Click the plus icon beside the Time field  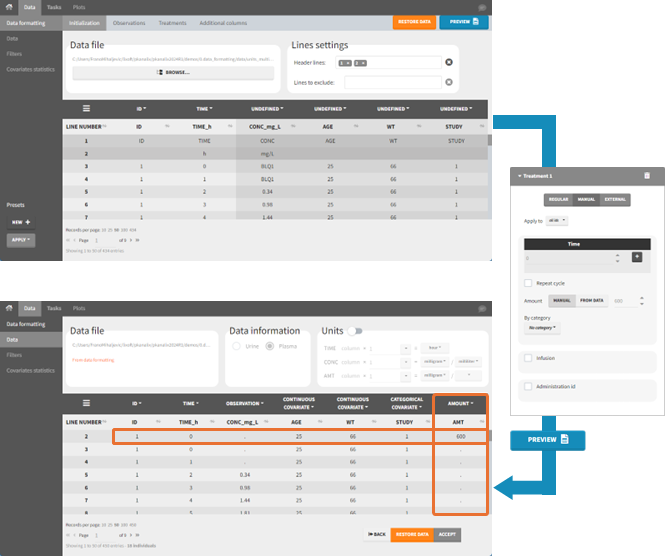click(x=637, y=257)
